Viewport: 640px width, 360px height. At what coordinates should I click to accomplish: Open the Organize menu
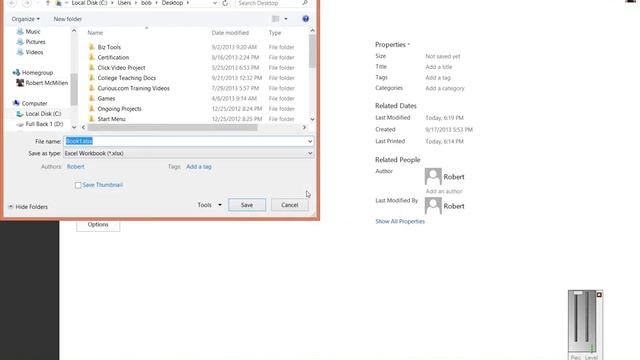[26, 19]
